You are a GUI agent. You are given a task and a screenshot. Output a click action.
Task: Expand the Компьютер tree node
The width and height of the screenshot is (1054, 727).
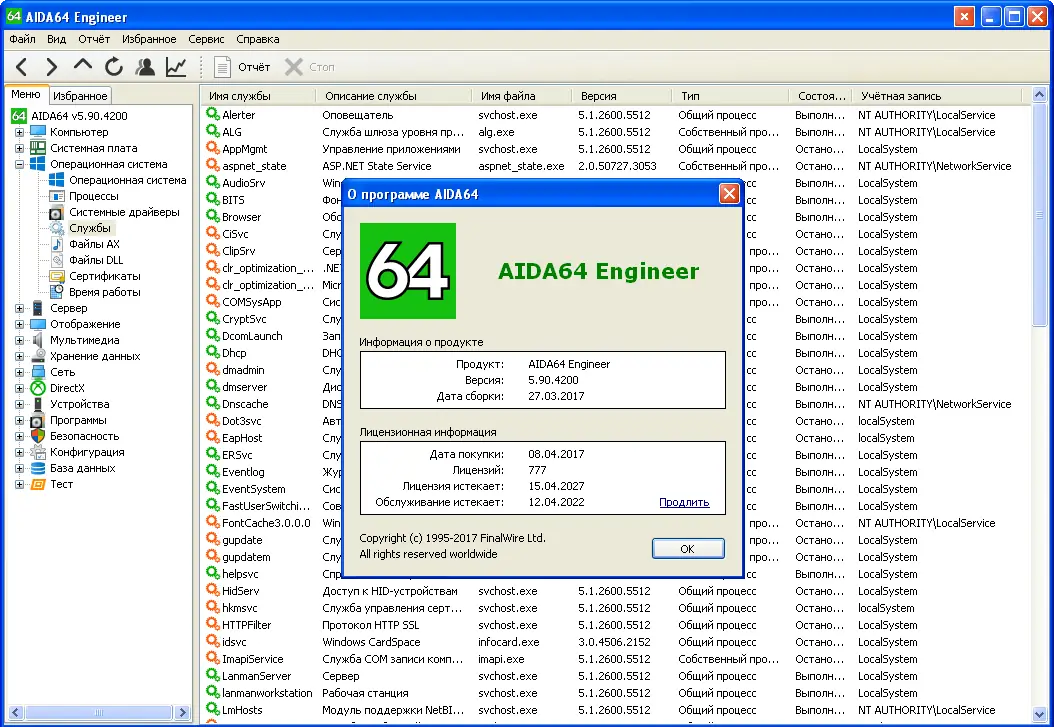[19, 132]
